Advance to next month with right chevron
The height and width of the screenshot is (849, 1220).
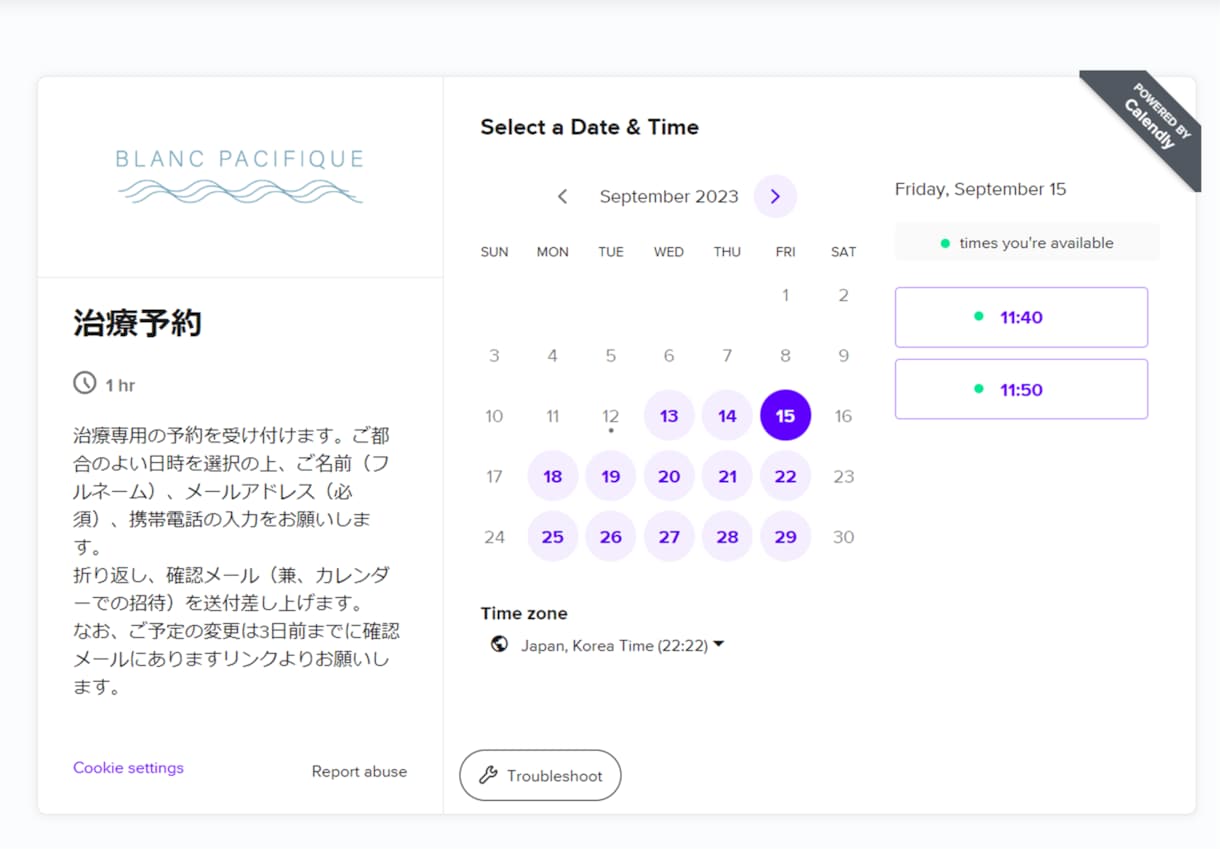(x=775, y=196)
